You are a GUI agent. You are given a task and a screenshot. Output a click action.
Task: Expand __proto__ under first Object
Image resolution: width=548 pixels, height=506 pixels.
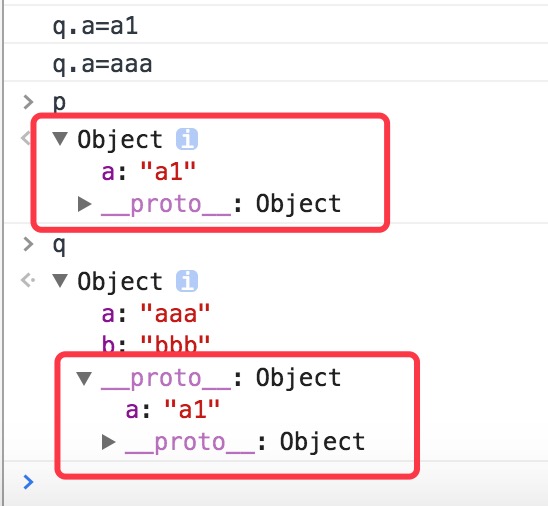pyautogui.click(x=85, y=204)
